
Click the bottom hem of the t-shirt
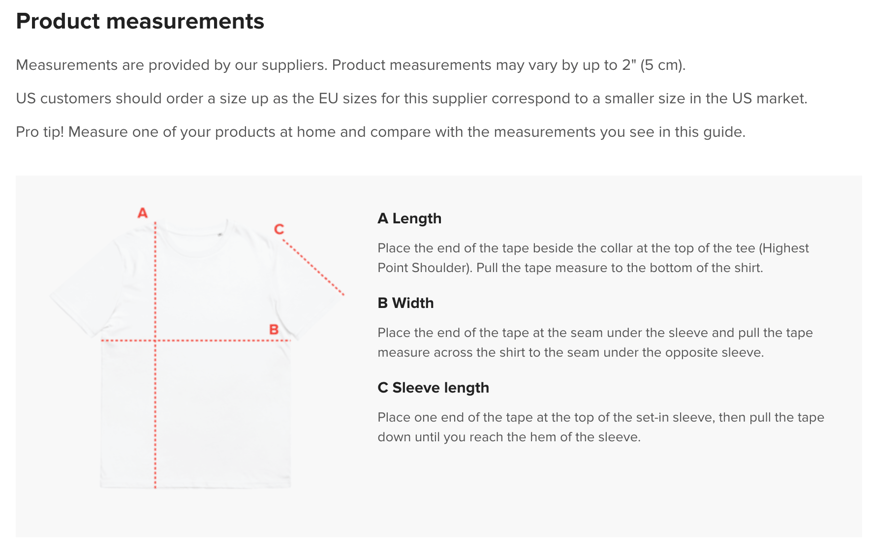point(196,485)
